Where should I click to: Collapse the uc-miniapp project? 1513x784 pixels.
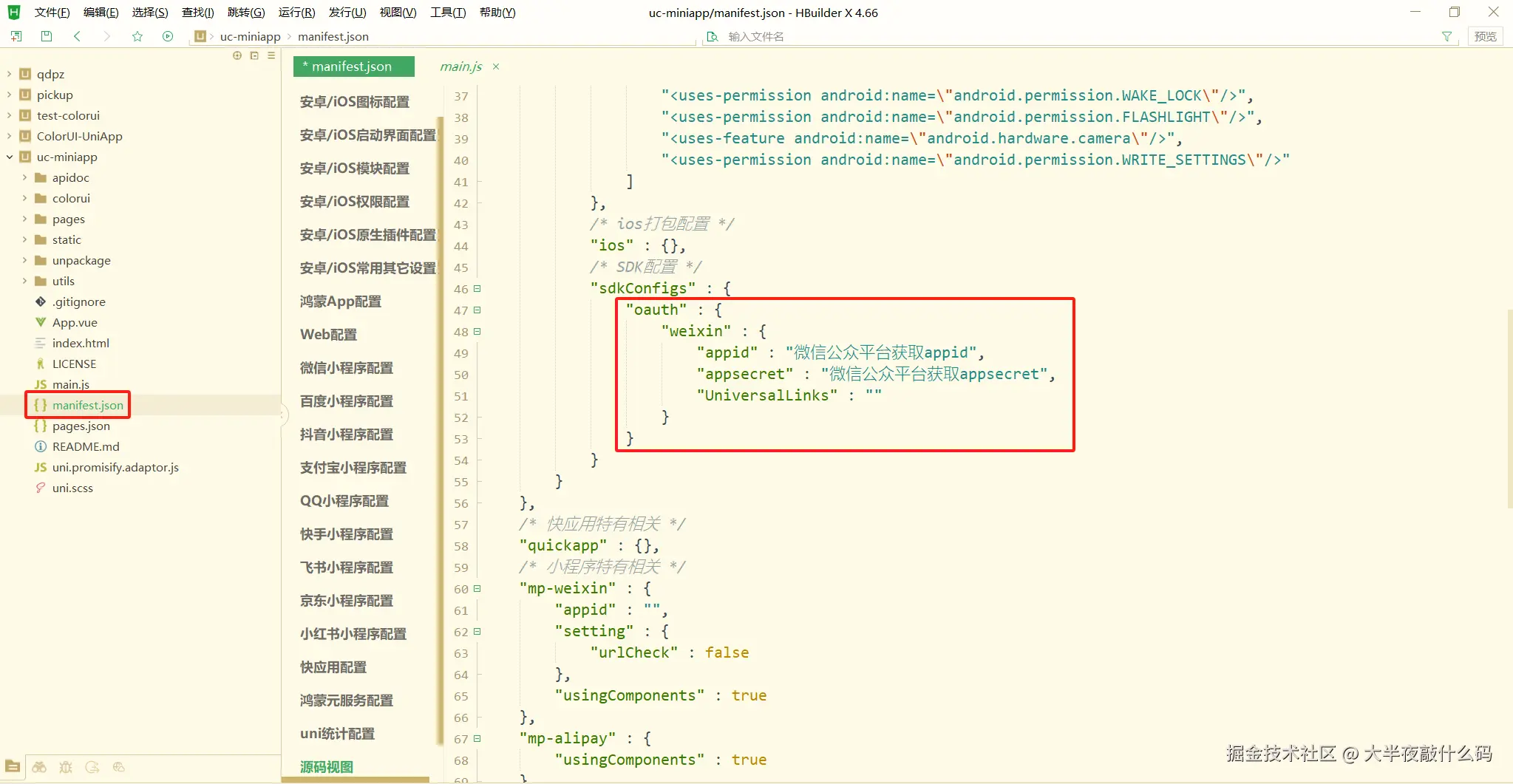pyautogui.click(x=9, y=157)
